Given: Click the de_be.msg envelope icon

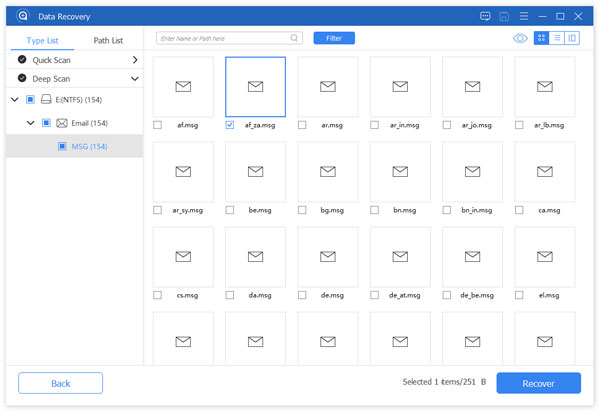Looking at the screenshot, I should tap(472, 257).
